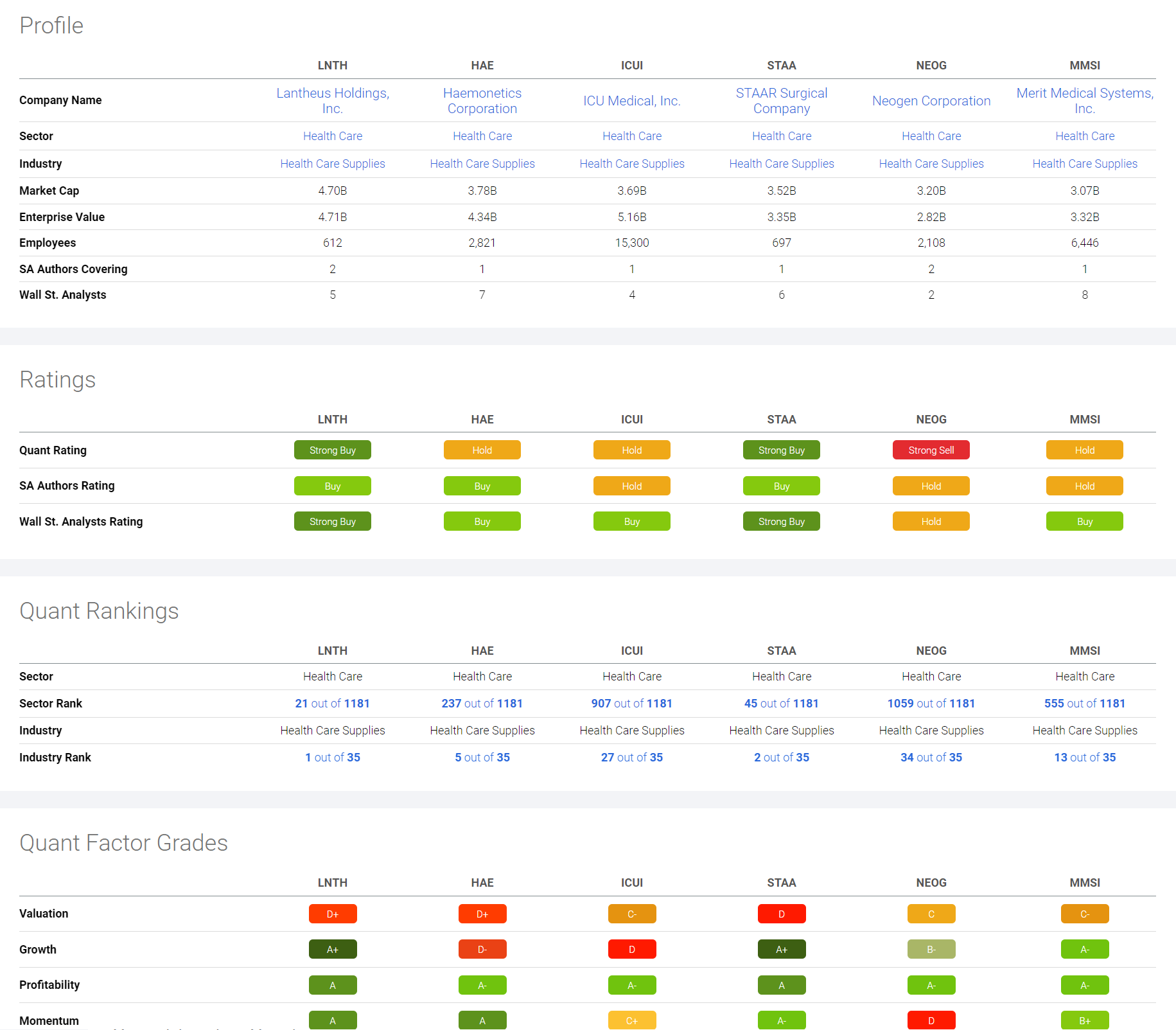The height and width of the screenshot is (1030, 1176).
Task: Click HAE column header in Quant Factor Grades
Action: click(x=482, y=883)
